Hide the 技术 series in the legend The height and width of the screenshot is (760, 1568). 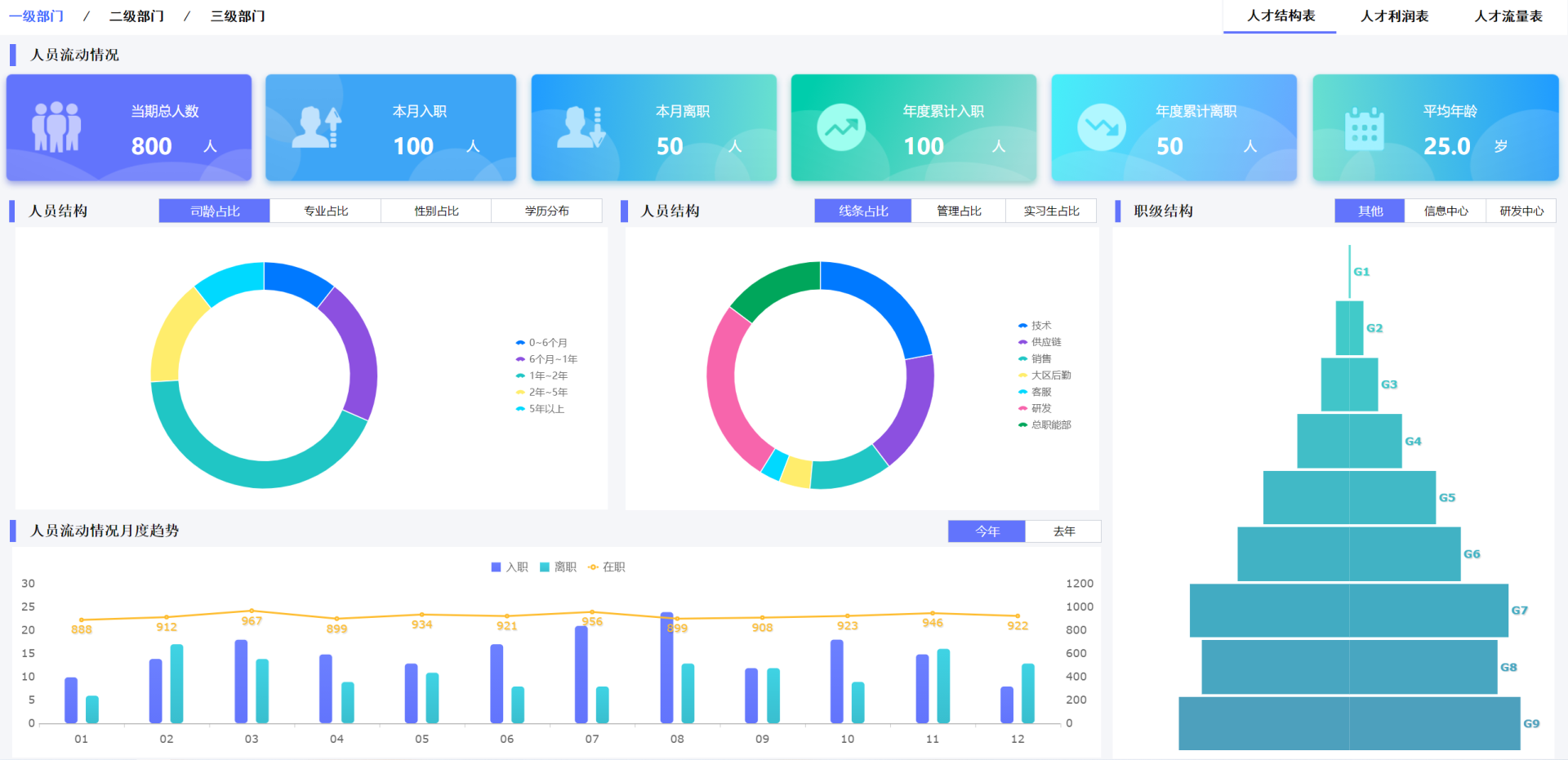[1022, 326]
